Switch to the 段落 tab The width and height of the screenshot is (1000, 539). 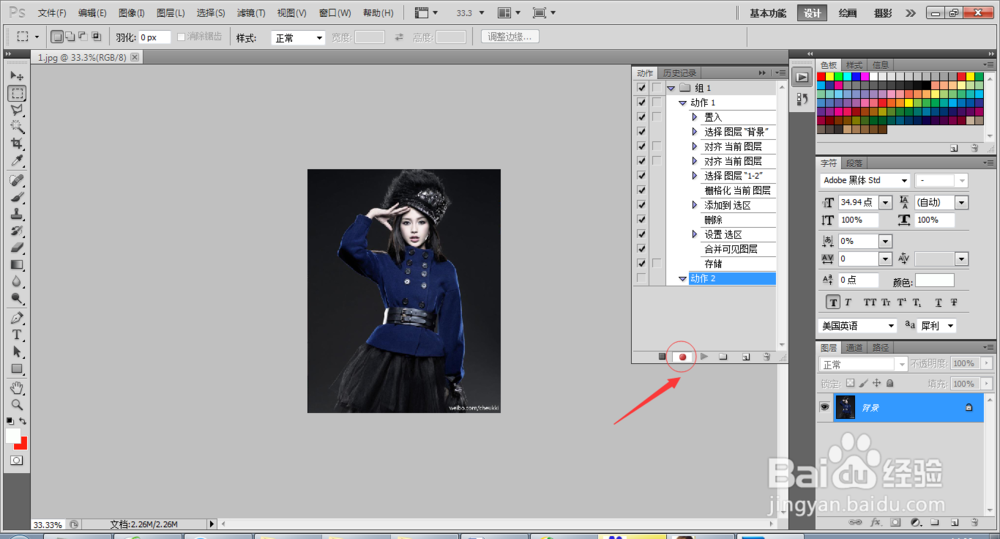click(x=854, y=163)
